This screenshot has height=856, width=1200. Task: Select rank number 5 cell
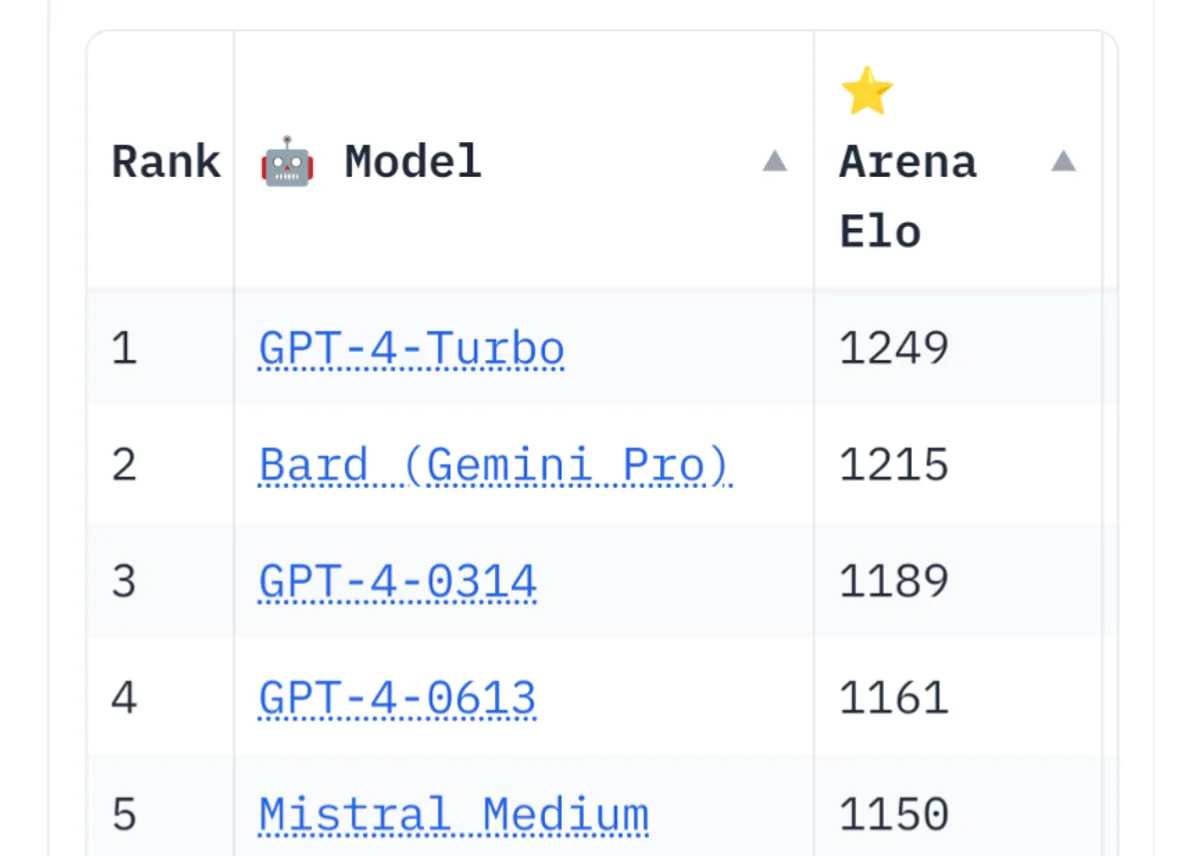click(124, 814)
